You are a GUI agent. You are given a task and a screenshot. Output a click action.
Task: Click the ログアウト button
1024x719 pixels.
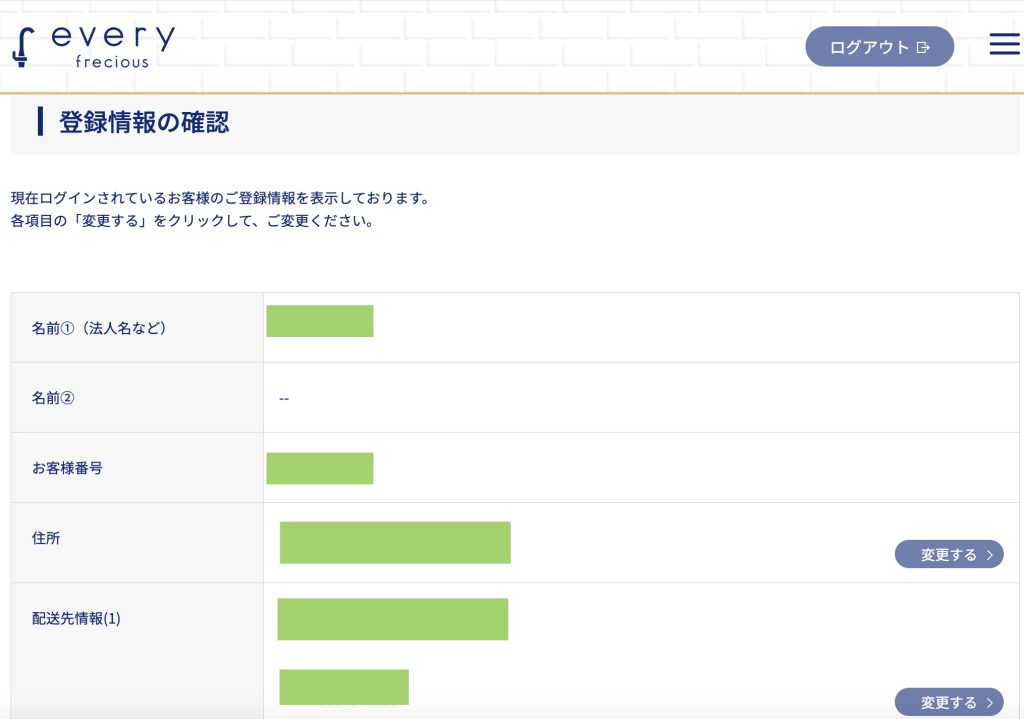tap(879, 47)
